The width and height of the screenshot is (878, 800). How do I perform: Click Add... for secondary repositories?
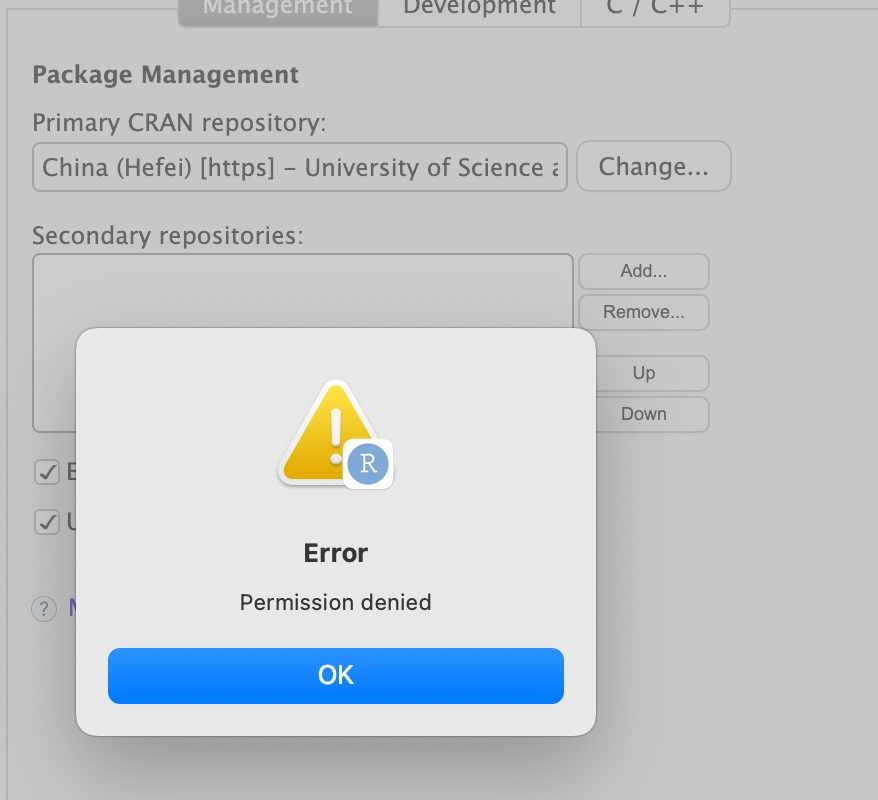point(643,271)
